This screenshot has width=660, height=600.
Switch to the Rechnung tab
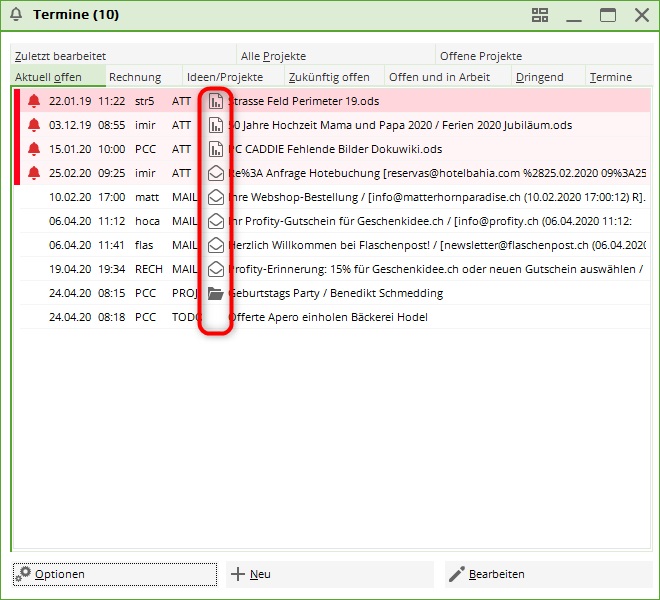tap(135, 77)
